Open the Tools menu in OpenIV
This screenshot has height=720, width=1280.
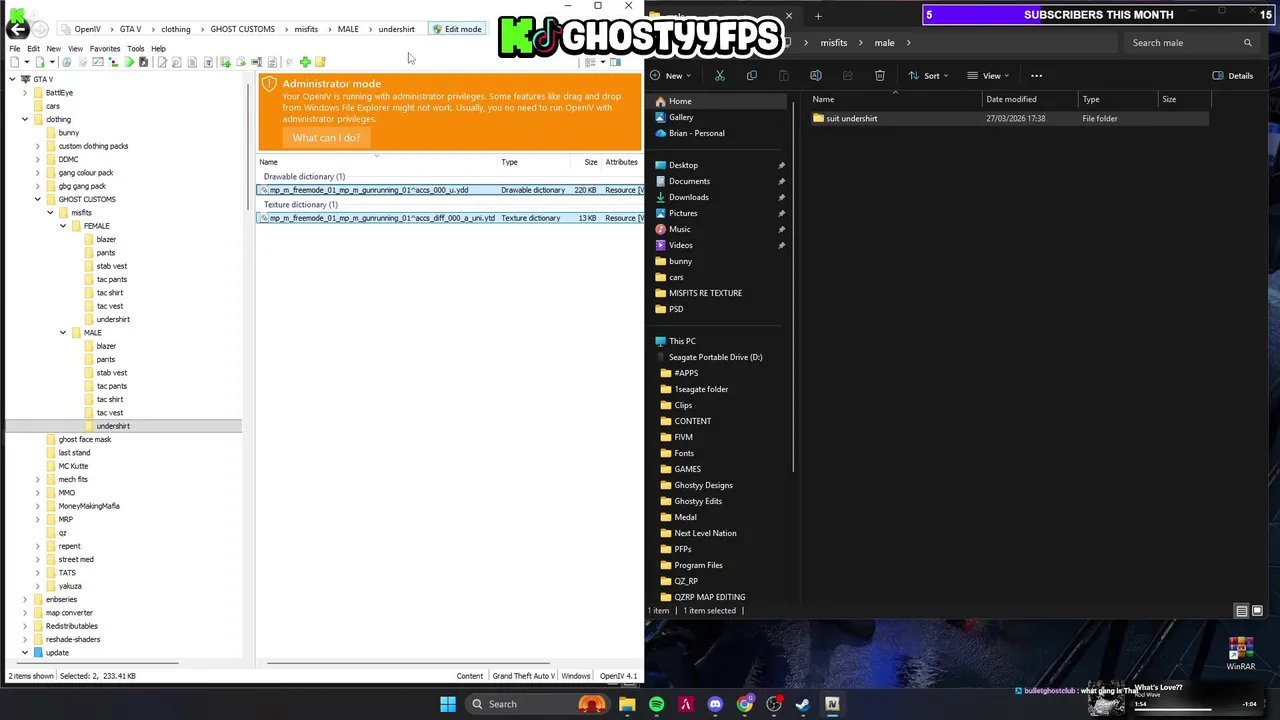(x=136, y=48)
